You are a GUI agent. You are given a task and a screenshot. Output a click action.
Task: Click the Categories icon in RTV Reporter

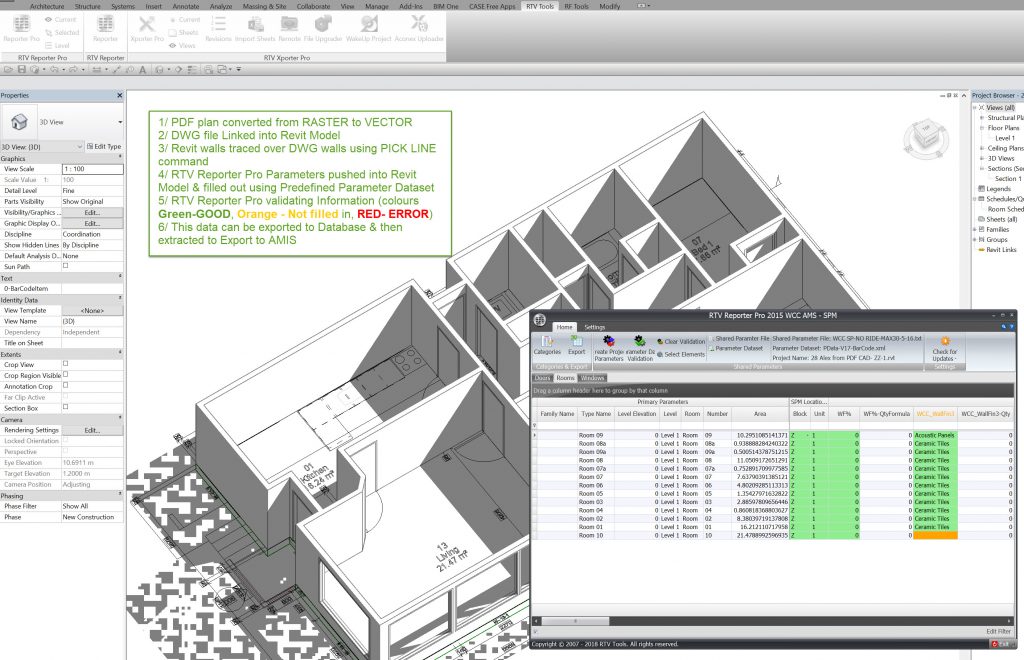click(547, 344)
